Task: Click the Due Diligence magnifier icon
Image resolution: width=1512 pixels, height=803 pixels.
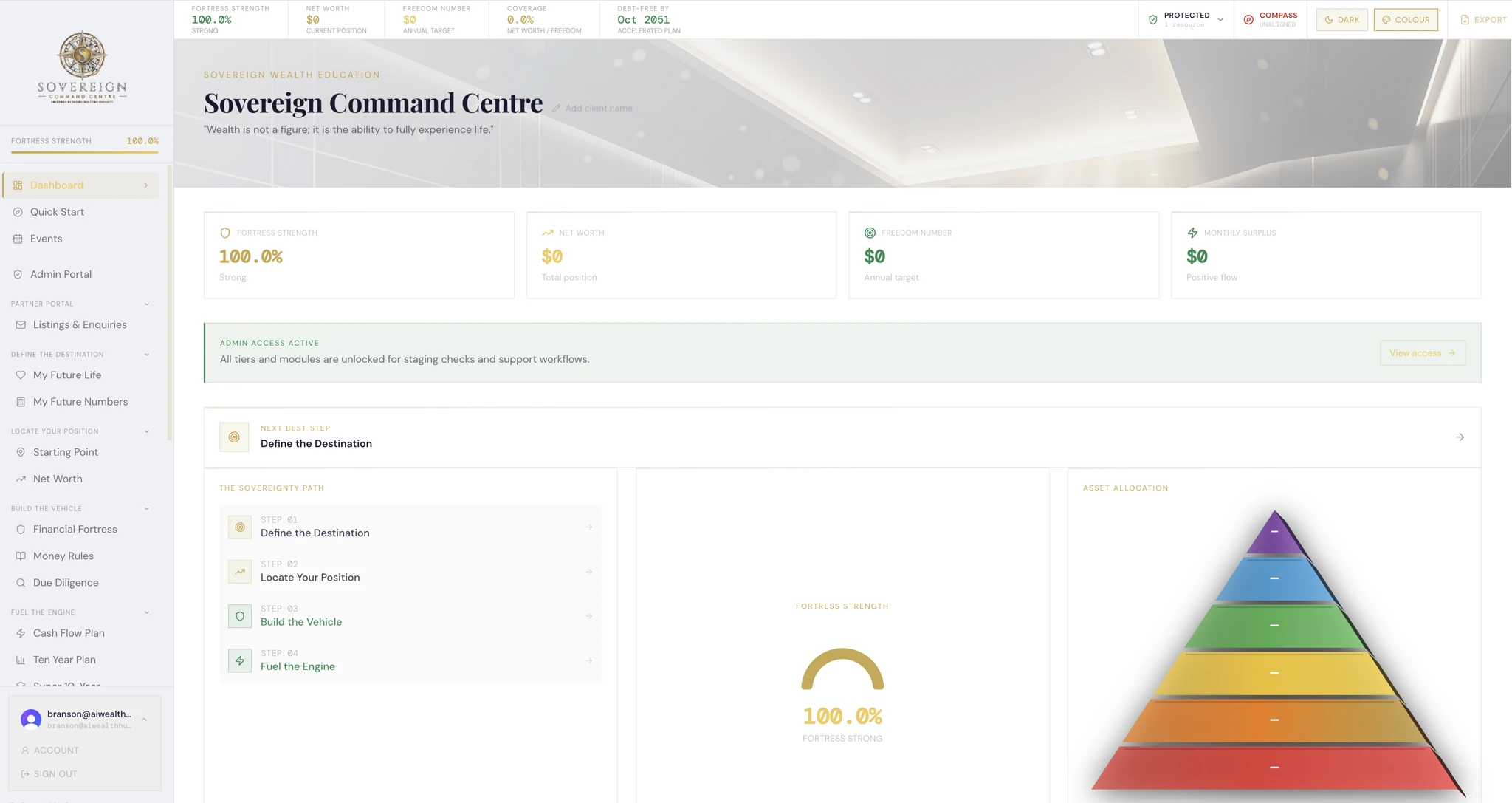Action: [x=21, y=583]
